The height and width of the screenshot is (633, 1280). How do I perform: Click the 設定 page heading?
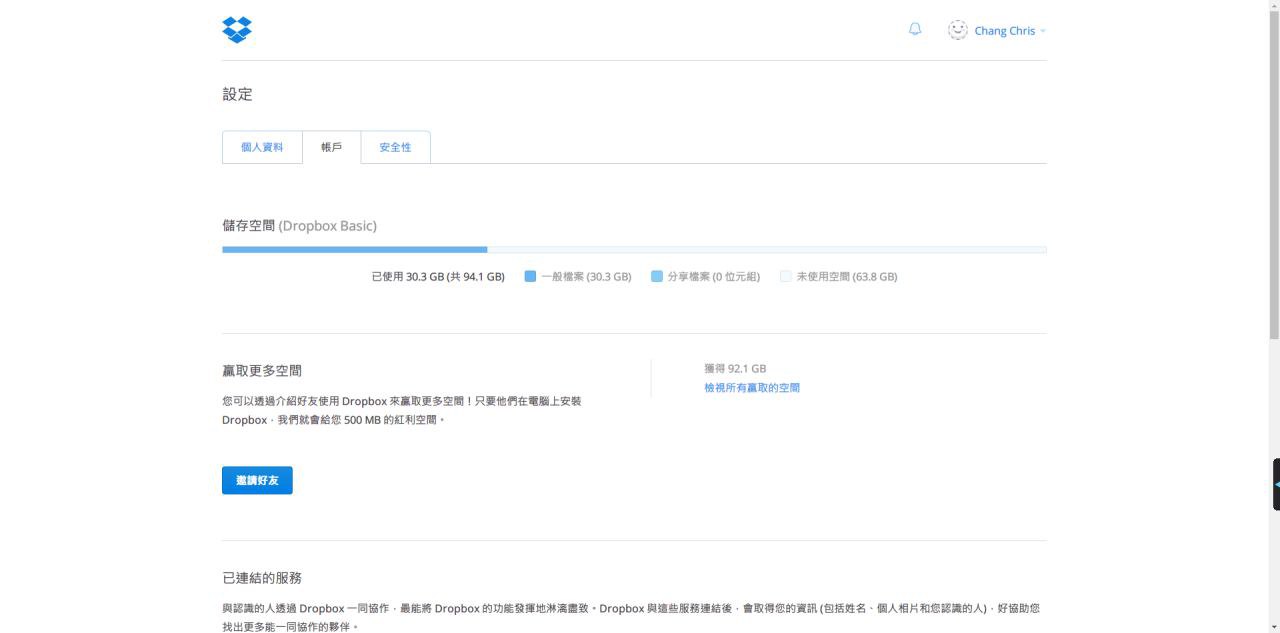(237, 94)
